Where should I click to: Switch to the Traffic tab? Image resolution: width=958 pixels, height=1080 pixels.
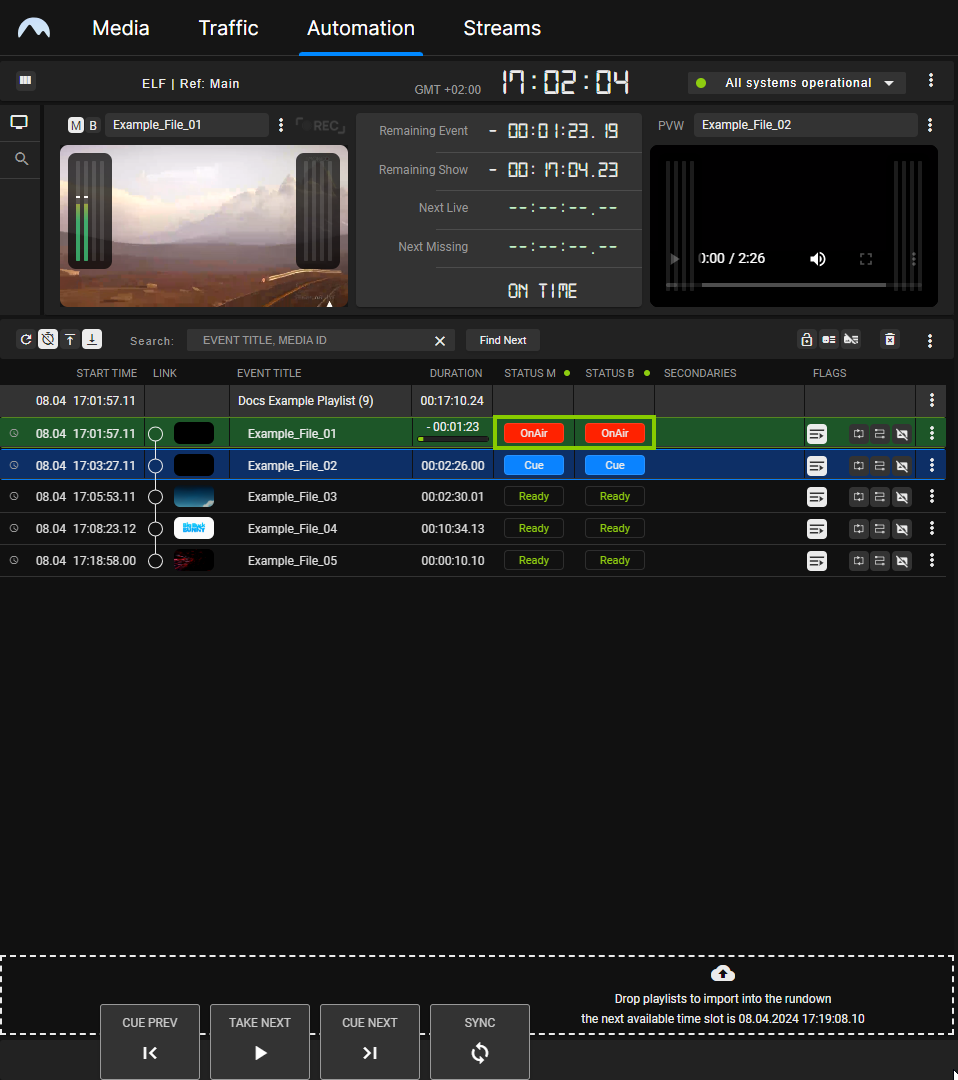(228, 29)
